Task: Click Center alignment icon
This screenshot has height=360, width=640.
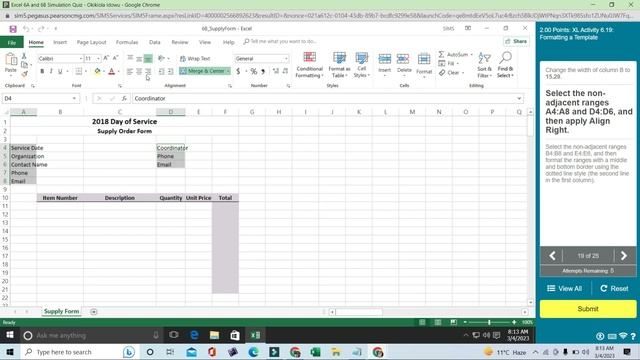Action: pyautogui.click(x=139, y=71)
